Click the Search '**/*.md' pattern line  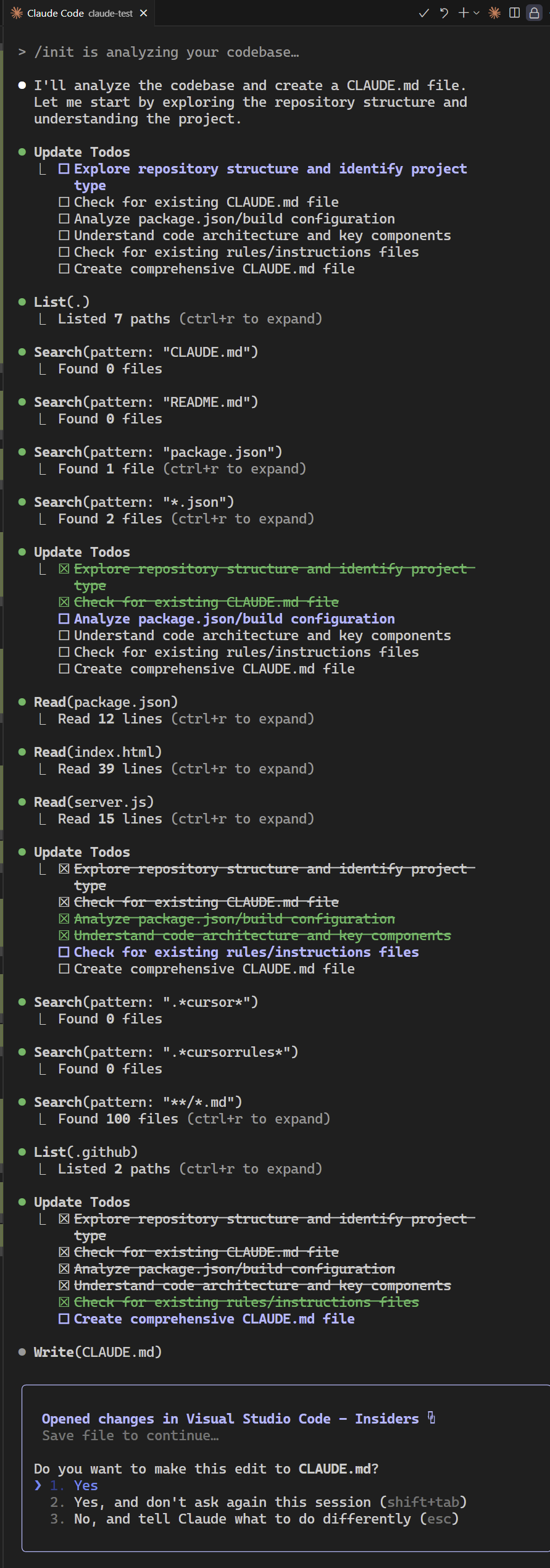pos(138,1102)
